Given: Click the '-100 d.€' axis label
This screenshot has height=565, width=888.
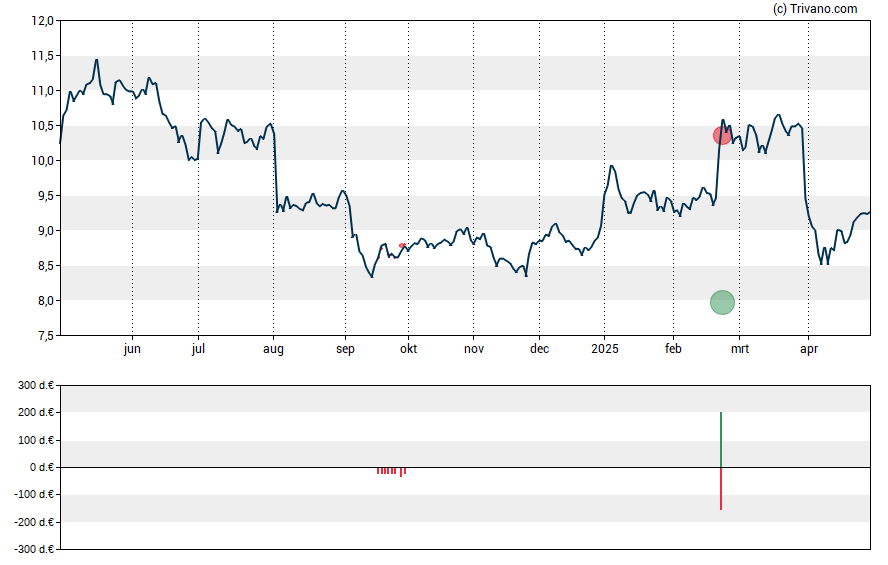Looking at the screenshot, I should coord(34,494).
